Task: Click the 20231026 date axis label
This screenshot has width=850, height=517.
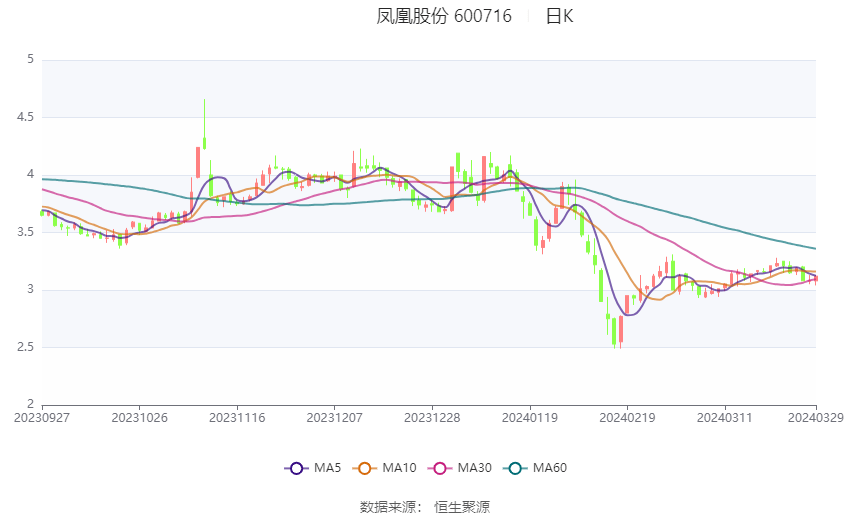Action: click(139, 418)
